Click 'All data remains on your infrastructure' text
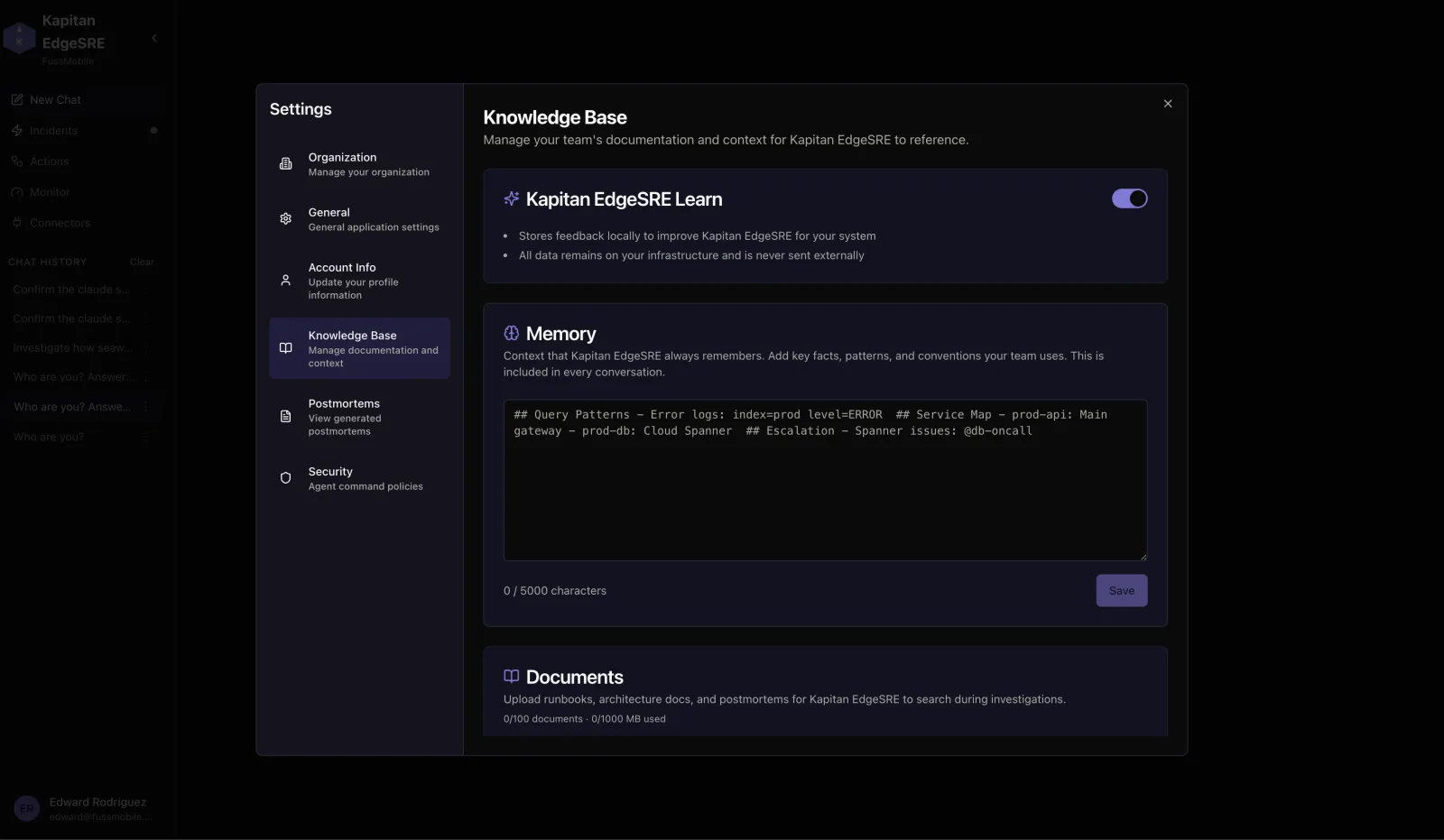 pos(691,256)
